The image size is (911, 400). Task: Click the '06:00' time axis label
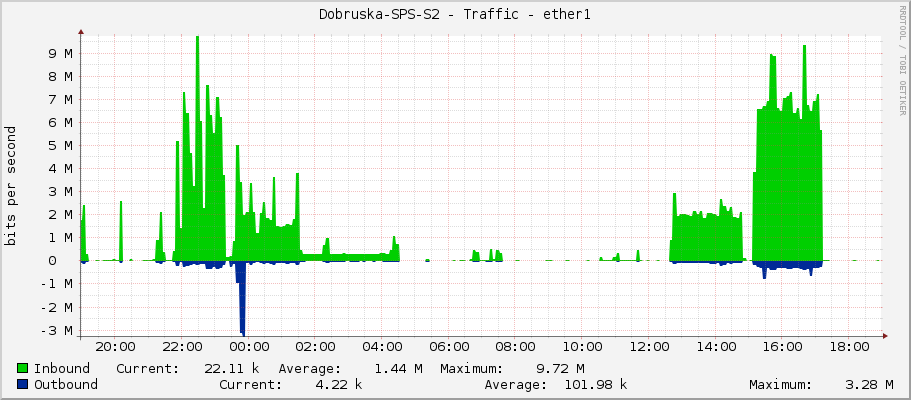click(449, 347)
